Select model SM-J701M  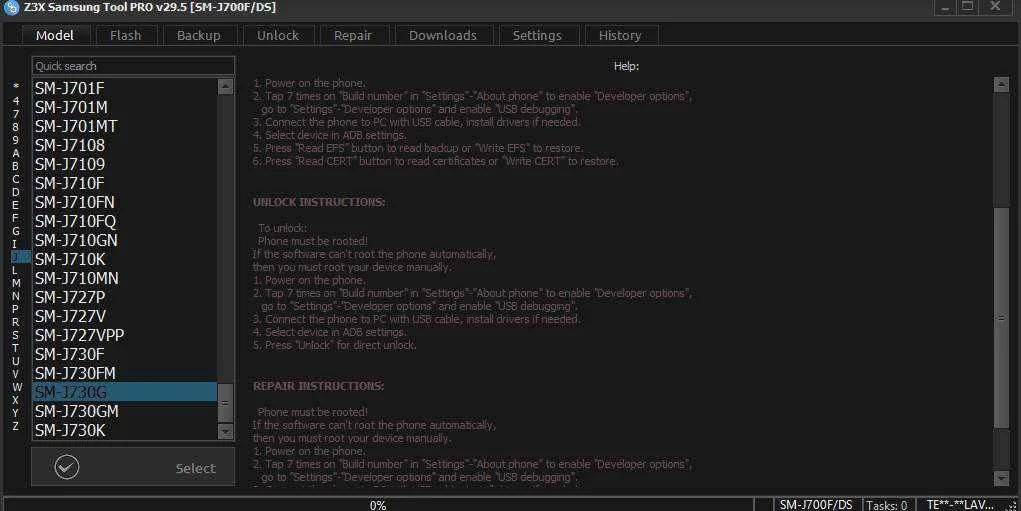[x=124, y=107]
